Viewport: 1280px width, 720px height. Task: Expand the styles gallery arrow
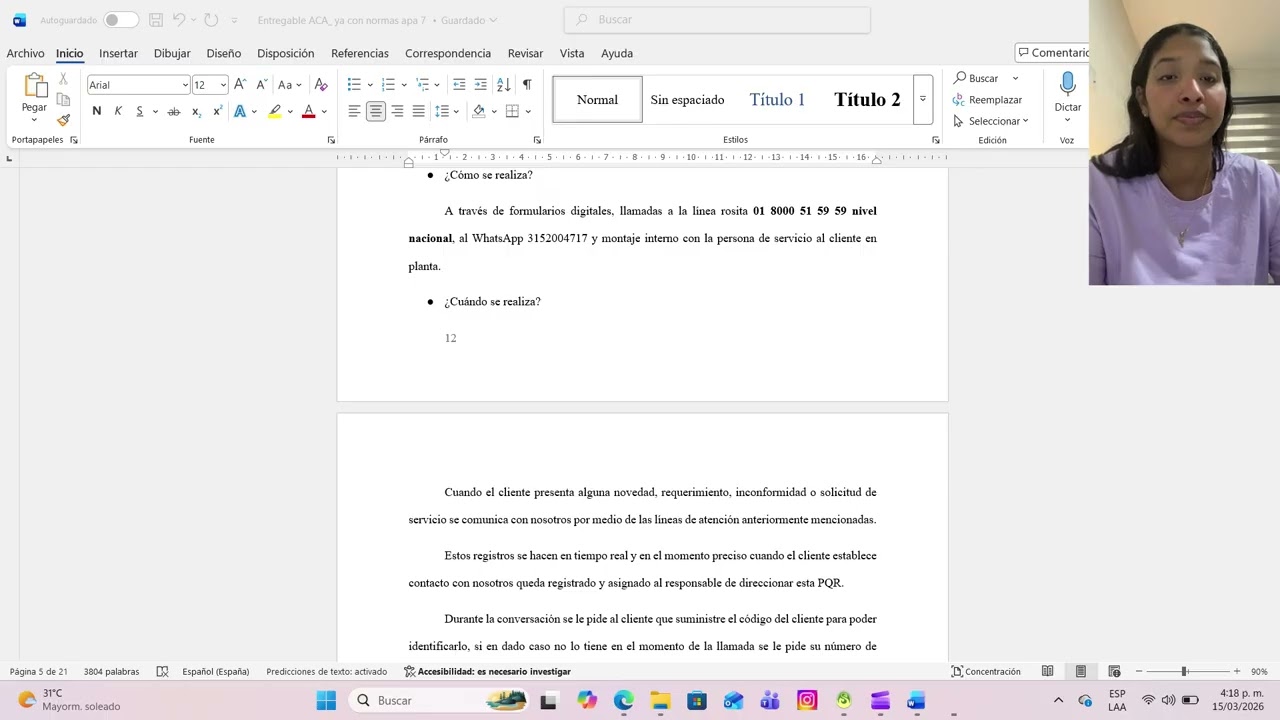pyautogui.click(x=922, y=99)
